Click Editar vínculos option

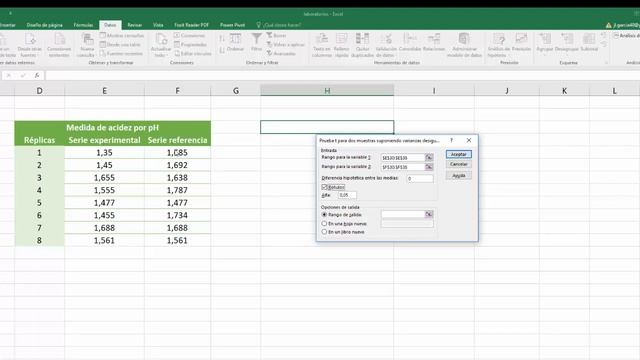coord(193,53)
